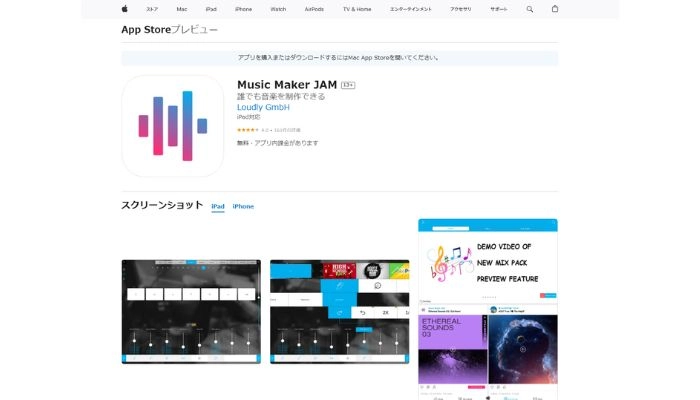Viewport: 700px width, 400px height.
Task: Open the エンターテインメント menu item
Action: [411, 9]
